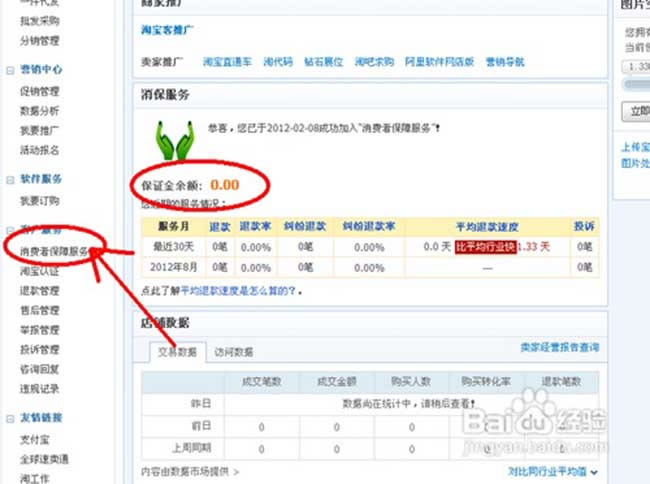Expand 对比同行业平均值 dropdown arrow
Viewport: 650px width, 484px height.
point(594,472)
